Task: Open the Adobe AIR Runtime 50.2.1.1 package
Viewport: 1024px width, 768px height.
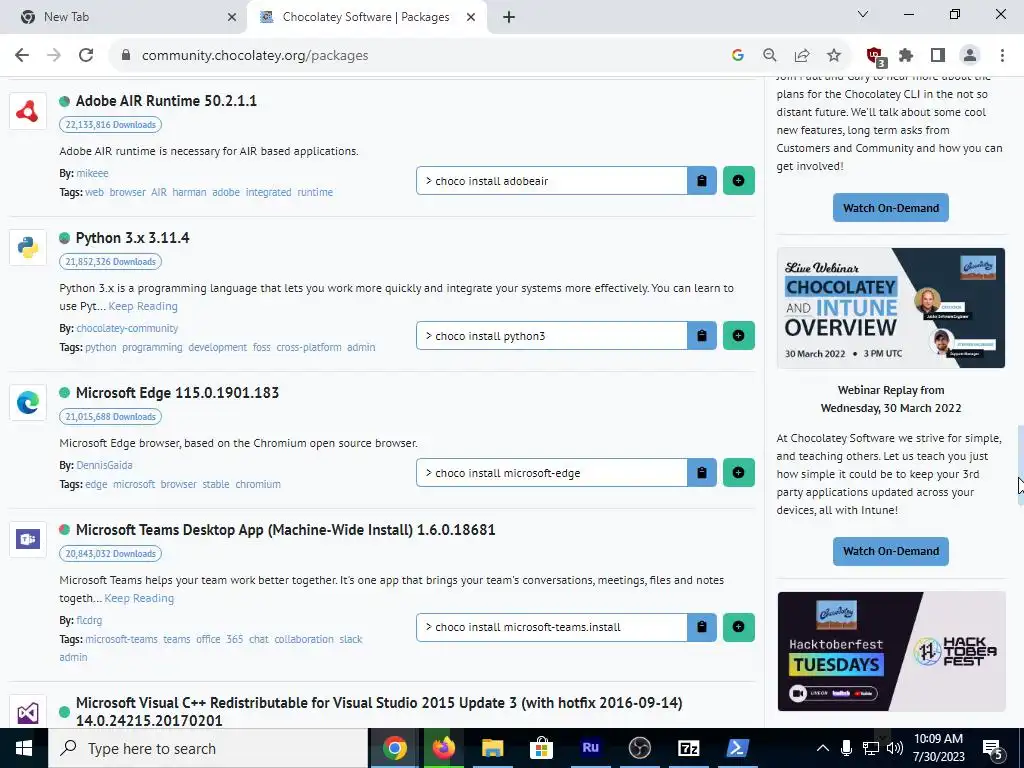Action: (167, 101)
